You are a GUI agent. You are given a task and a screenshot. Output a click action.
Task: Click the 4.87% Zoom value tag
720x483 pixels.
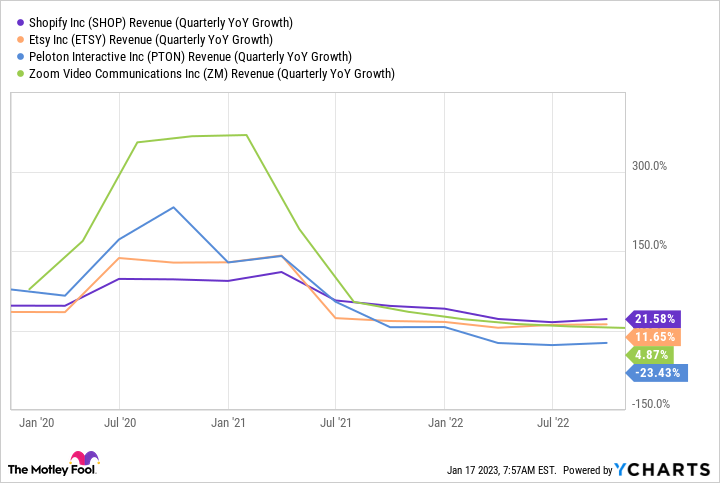650,354
